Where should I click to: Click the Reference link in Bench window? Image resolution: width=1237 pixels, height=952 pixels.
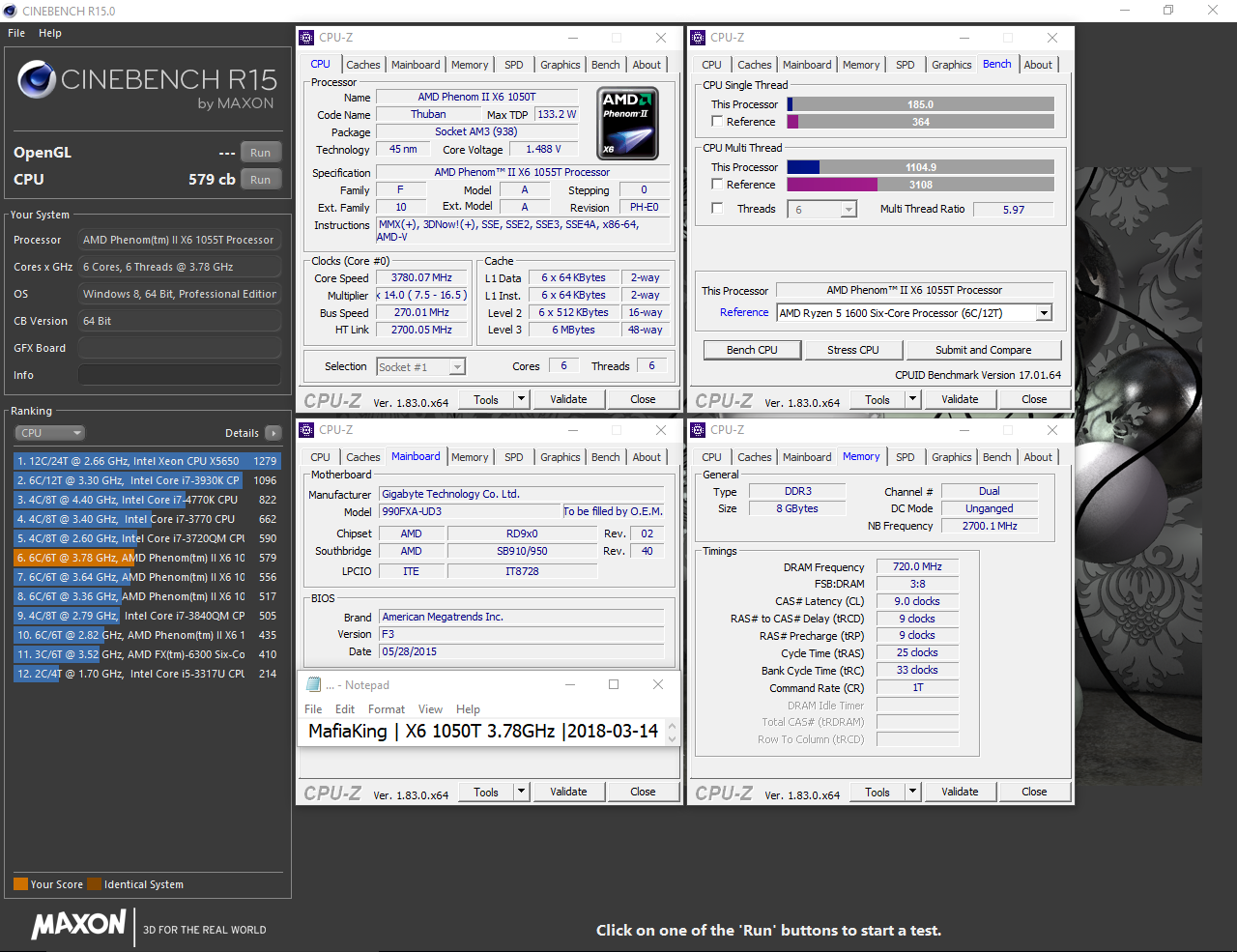coord(744,312)
